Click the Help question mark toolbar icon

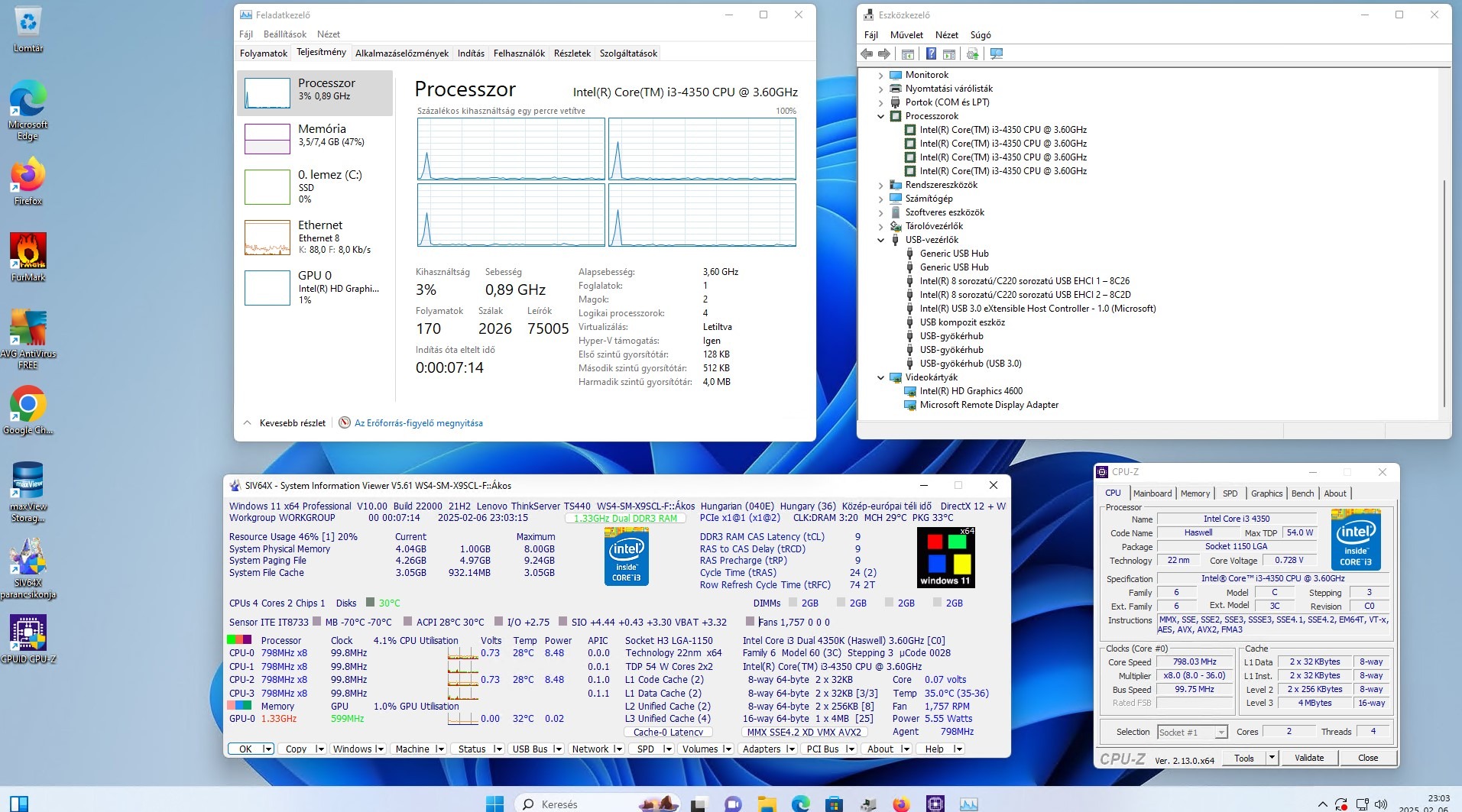(931, 54)
